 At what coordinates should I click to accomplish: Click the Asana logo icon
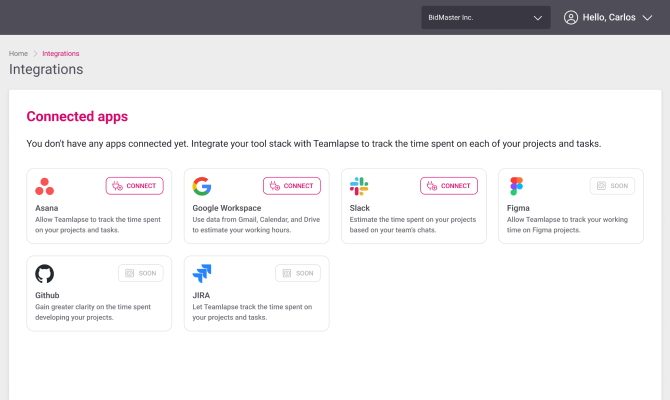click(x=44, y=186)
